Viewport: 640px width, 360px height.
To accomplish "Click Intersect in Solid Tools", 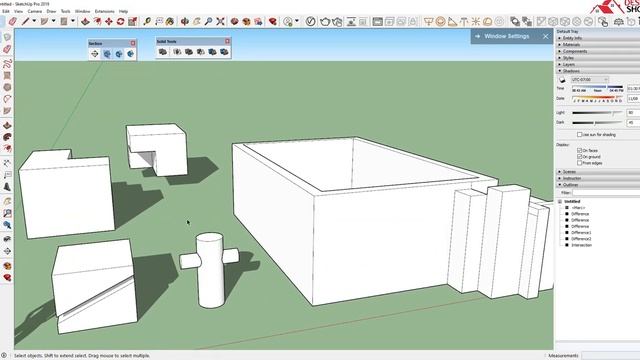I will 177,52.
